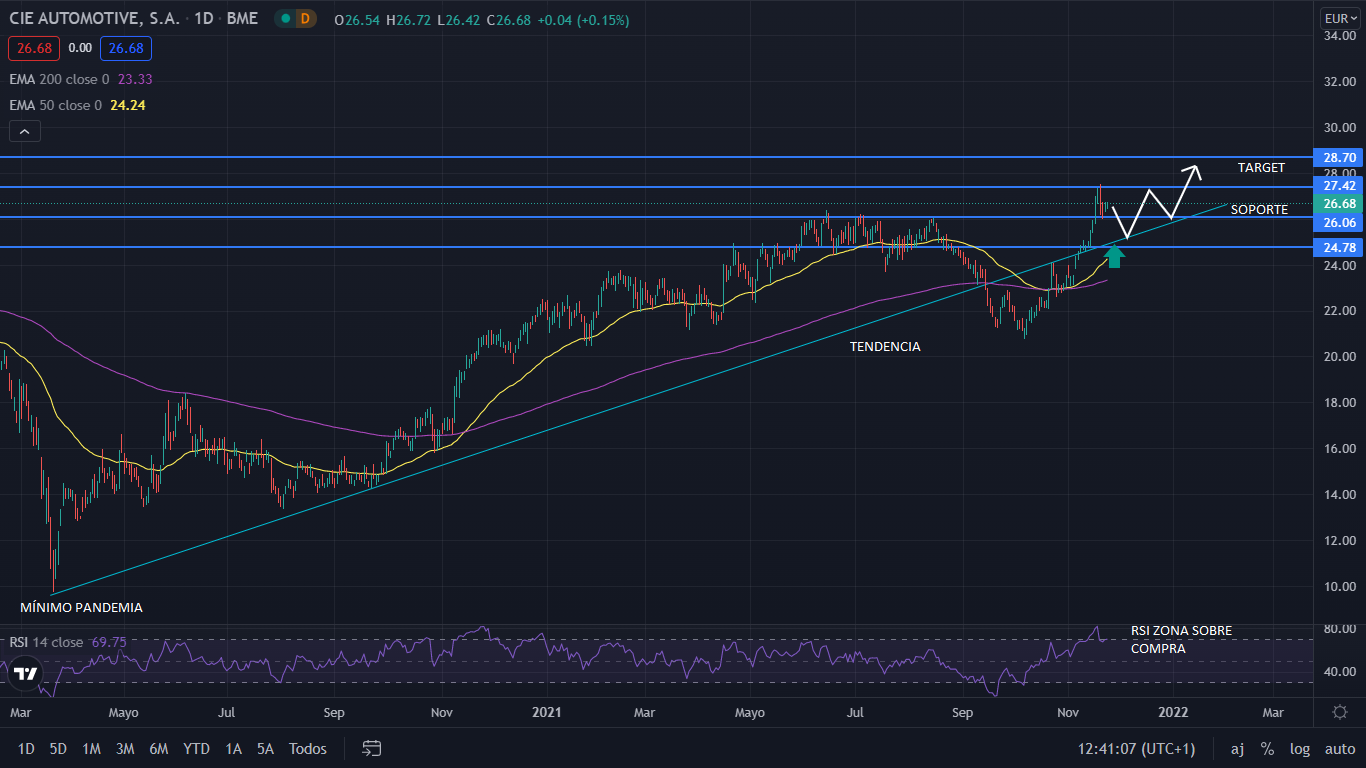1366x768 pixels.
Task: Open the go-to-date calendar icon
Action: click(x=372, y=748)
